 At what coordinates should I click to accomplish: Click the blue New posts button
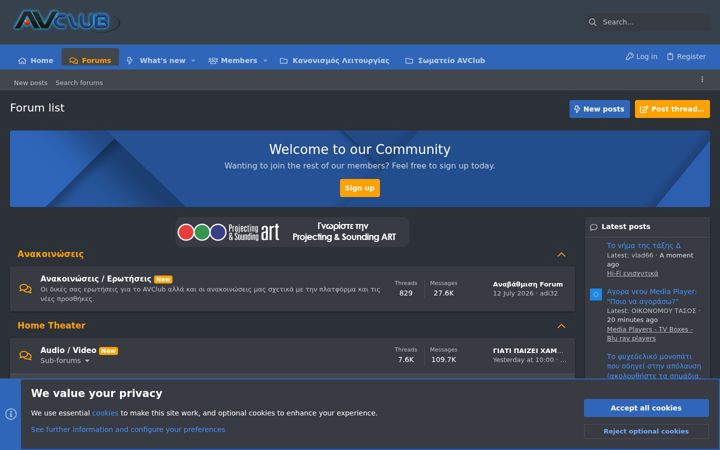[599, 109]
